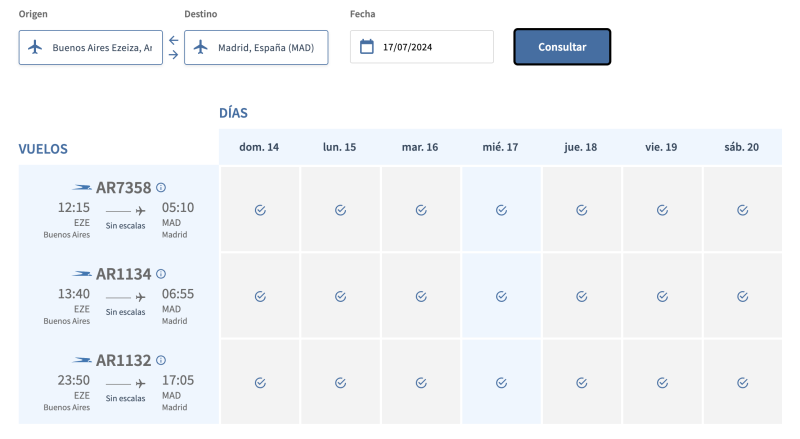Click the AR1132 flight number
Screen dimensions: 800x439
tap(123, 360)
